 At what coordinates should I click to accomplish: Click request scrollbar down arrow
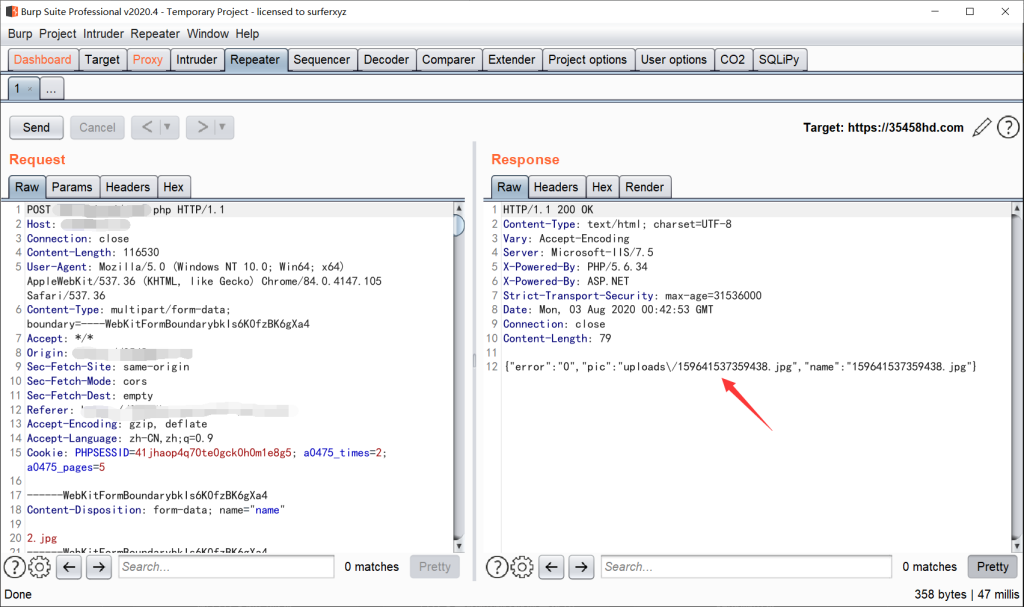coord(459,546)
